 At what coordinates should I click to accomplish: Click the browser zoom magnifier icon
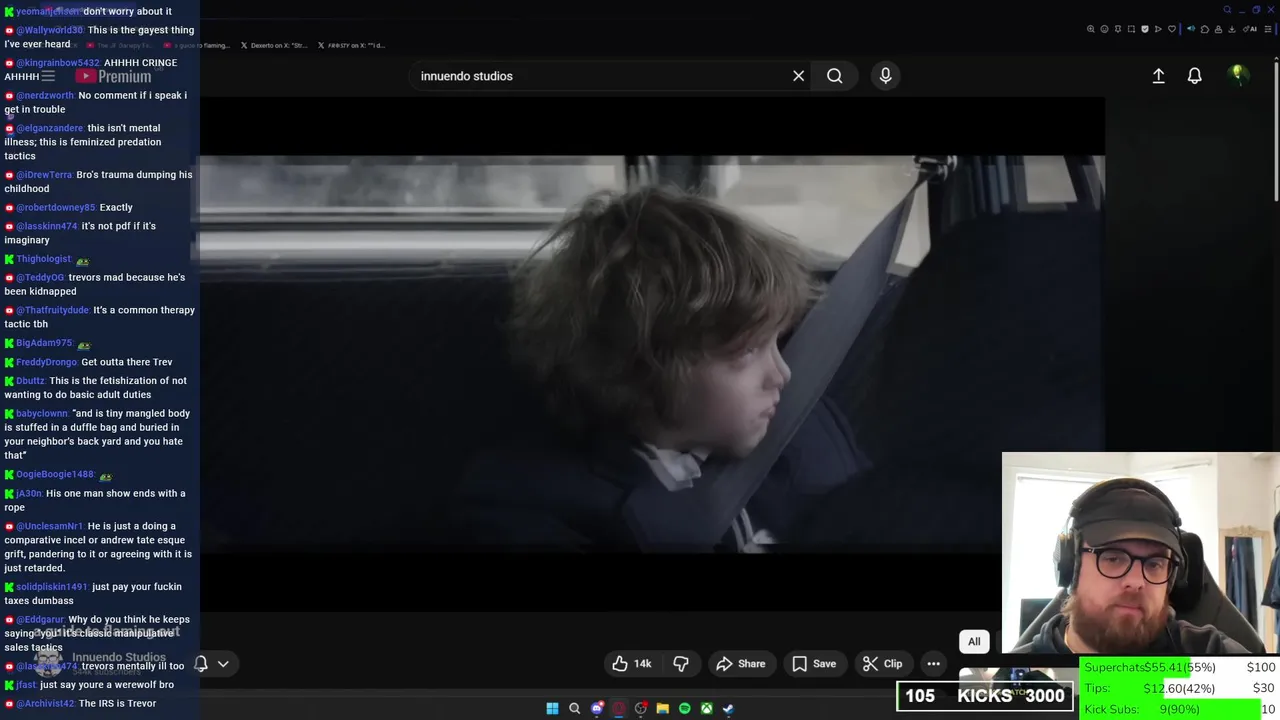click(x=1090, y=29)
